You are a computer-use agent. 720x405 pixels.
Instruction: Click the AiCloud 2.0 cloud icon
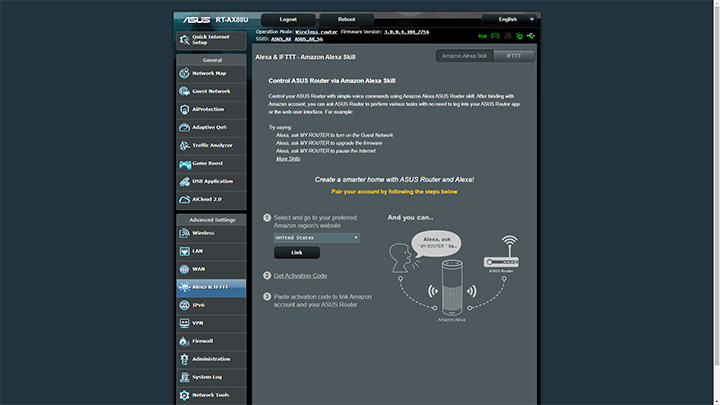tap(185, 199)
